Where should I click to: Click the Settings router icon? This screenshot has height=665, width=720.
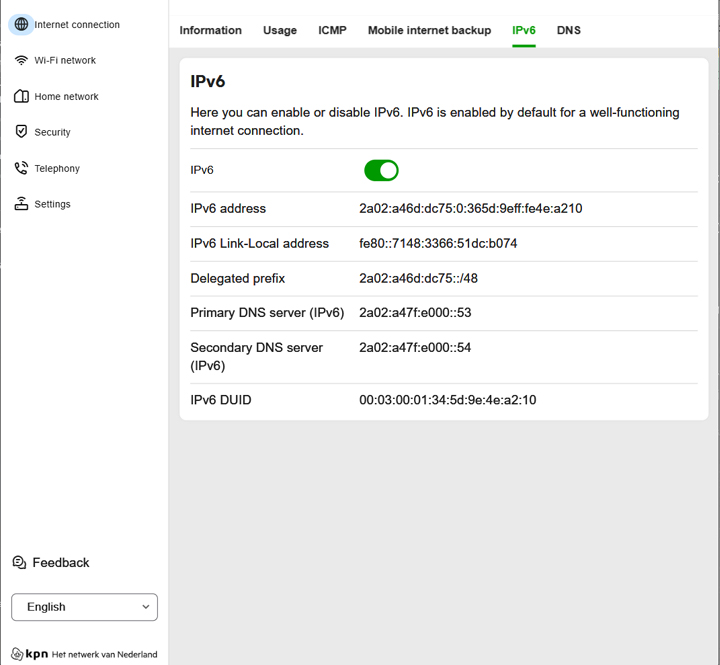pyautogui.click(x=21, y=204)
